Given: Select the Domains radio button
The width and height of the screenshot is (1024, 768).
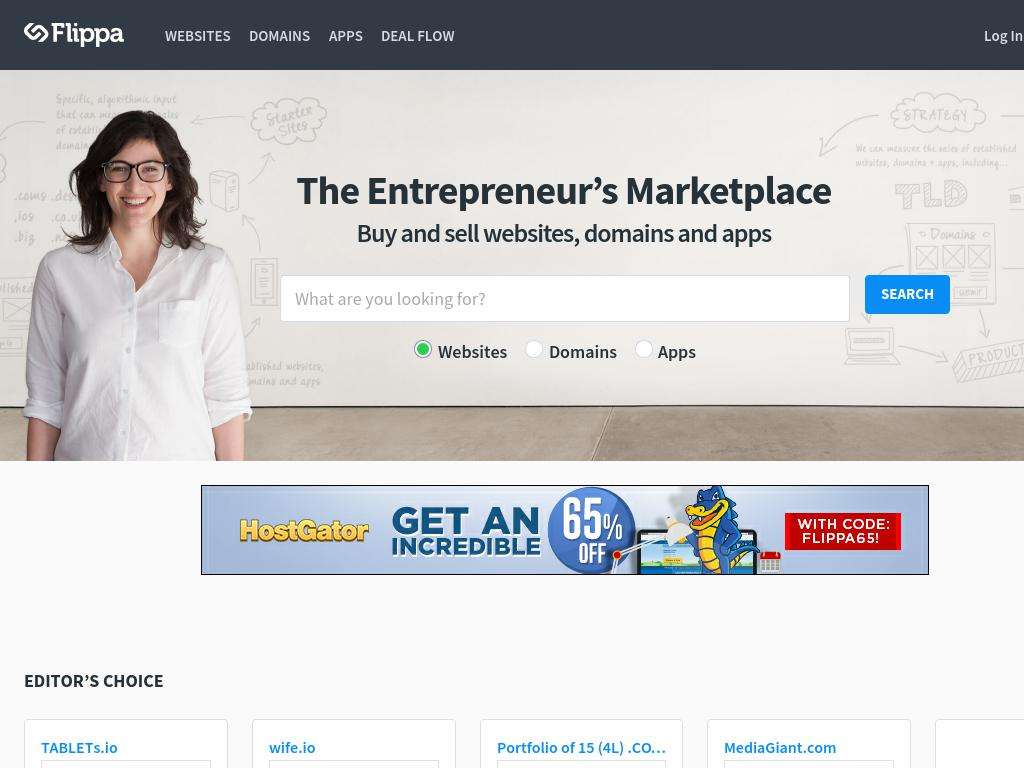Looking at the screenshot, I should (534, 349).
